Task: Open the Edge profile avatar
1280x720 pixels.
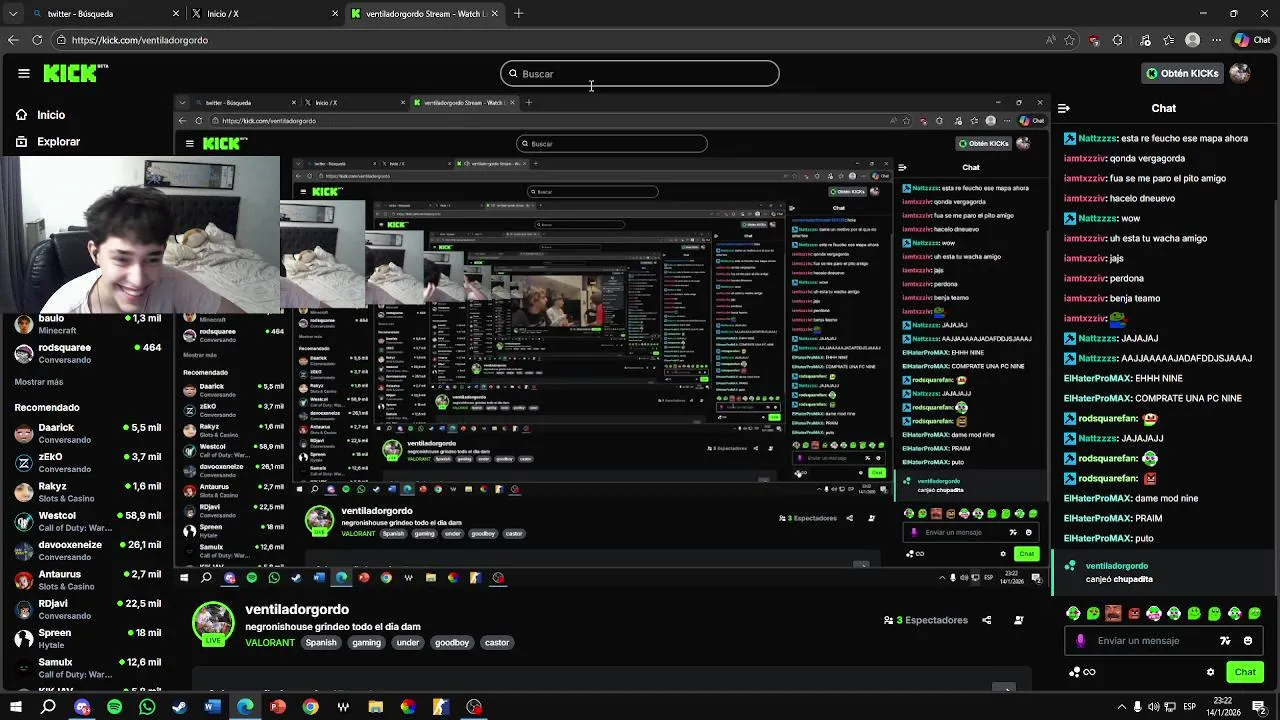Action: (x=1192, y=40)
